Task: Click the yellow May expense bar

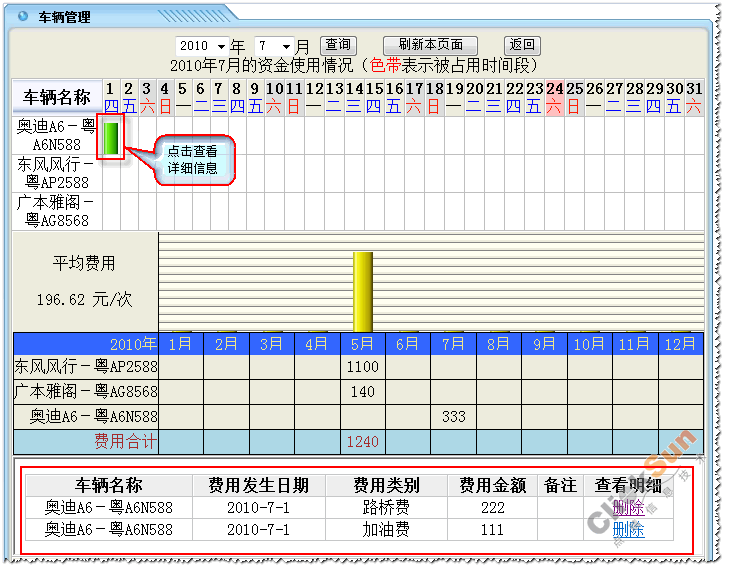Action: pyautogui.click(x=363, y=292)
